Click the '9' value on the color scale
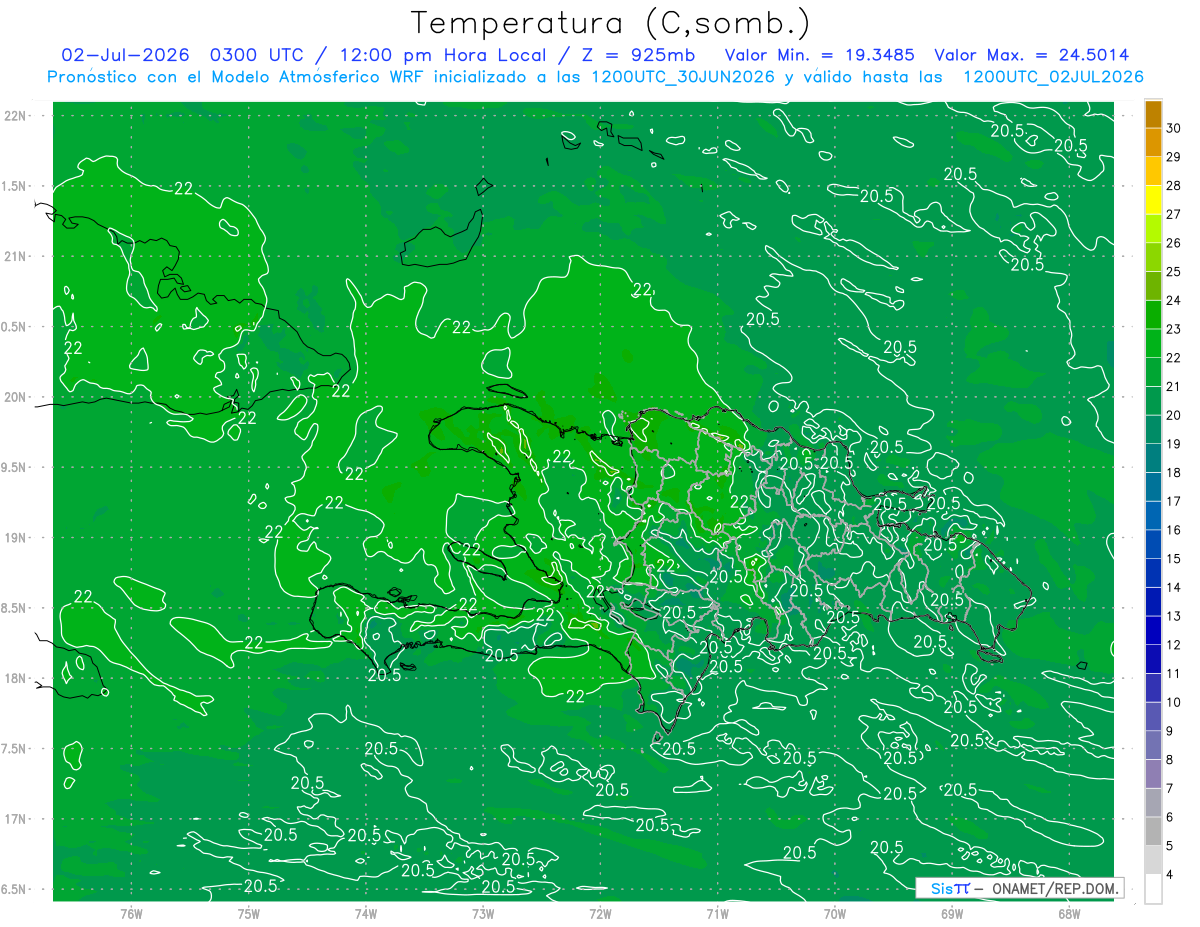This screenshot has width=1200, height=927. [x=1170, y=731]
